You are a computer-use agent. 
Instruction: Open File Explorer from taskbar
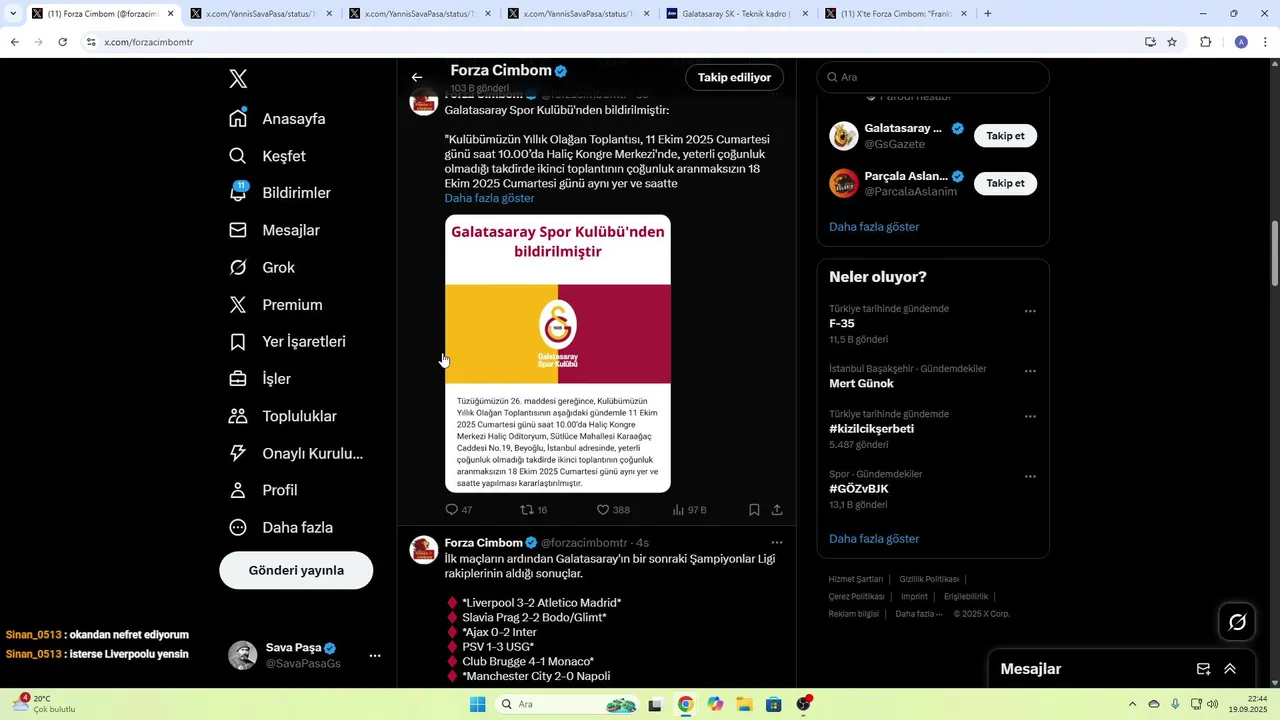744,704
